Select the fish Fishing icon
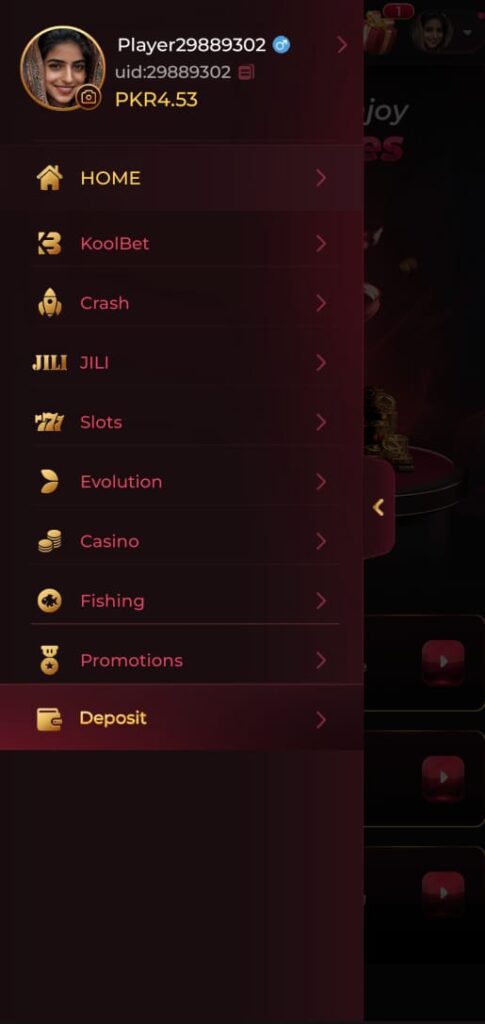 [x=50, y=601]
